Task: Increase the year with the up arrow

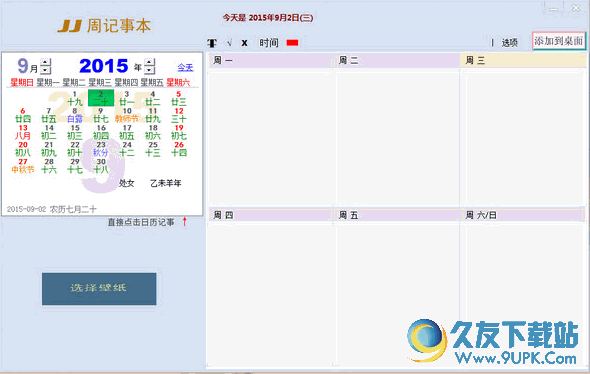Action: [150, 62]
